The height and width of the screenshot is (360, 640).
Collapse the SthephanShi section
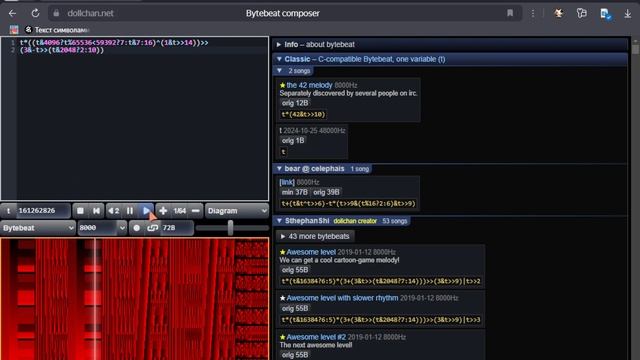tap(342, 221)
